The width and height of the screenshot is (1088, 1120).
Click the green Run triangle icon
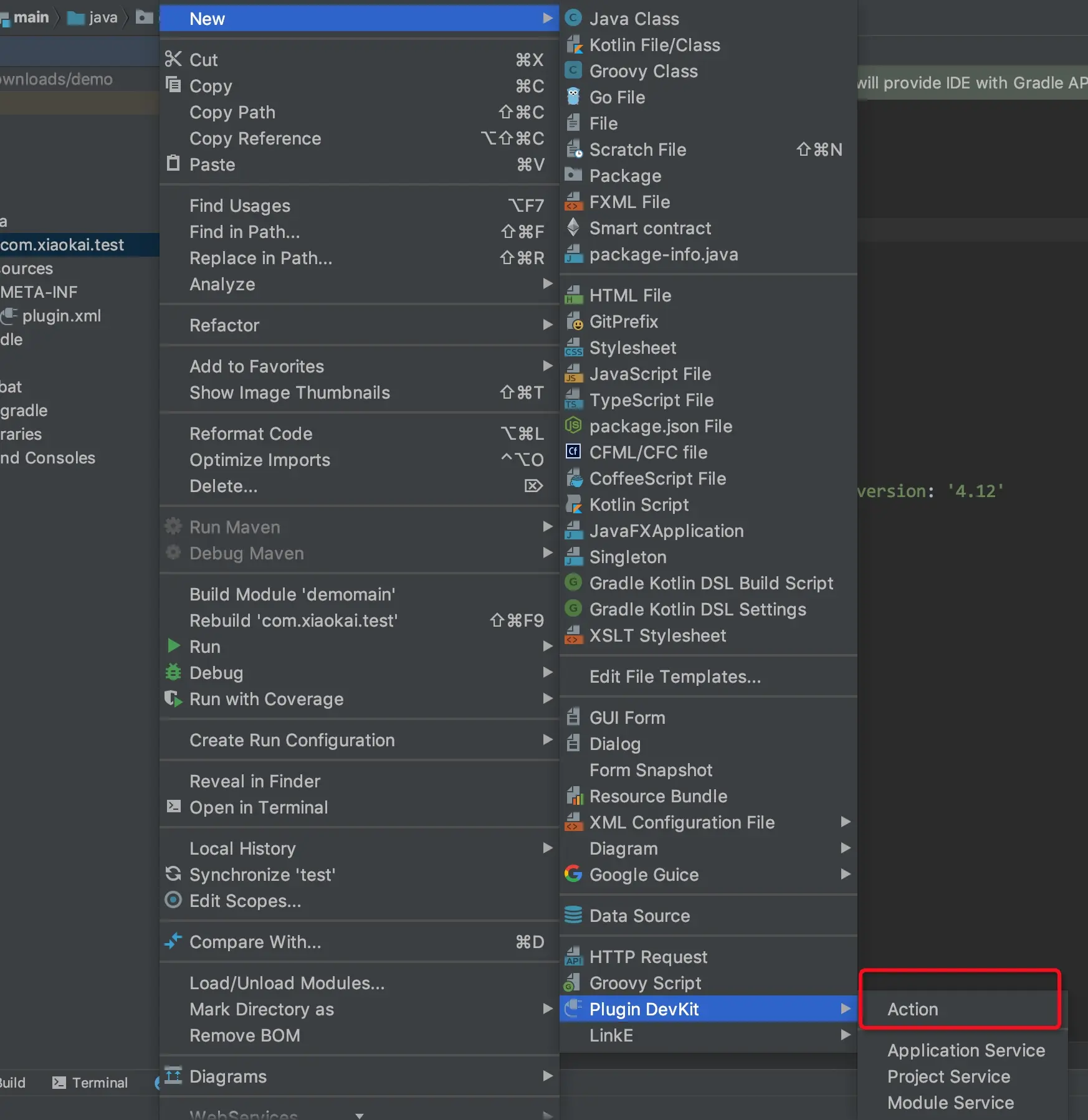point(174,646)
